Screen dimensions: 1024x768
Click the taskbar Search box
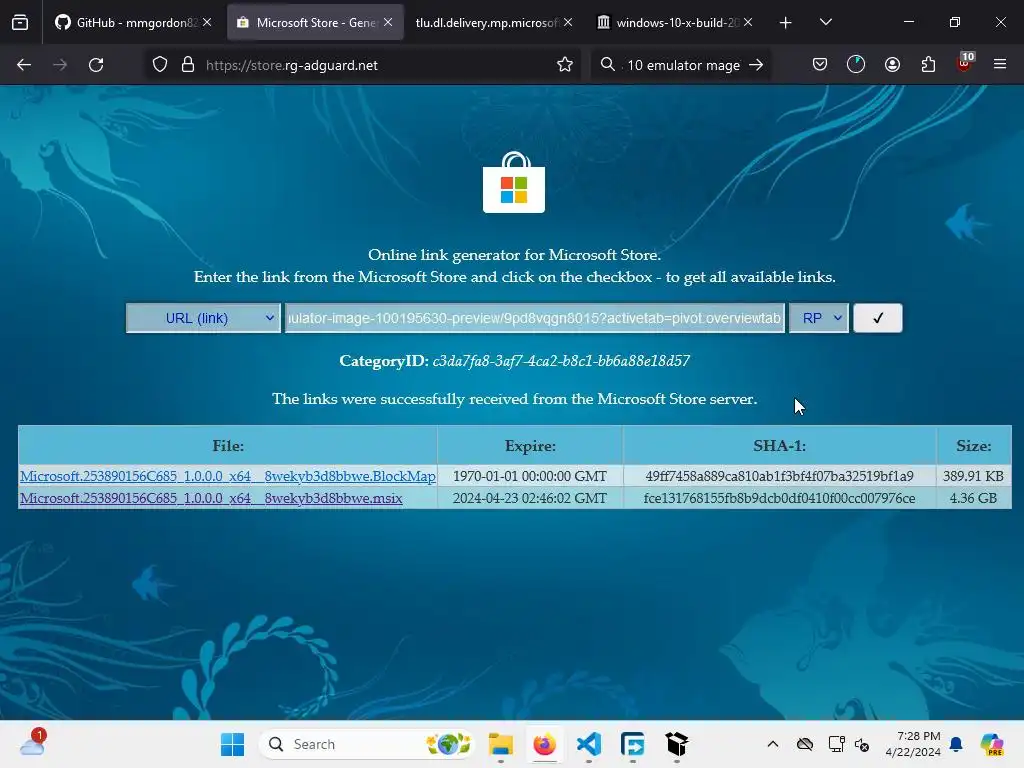click(367, 744)
